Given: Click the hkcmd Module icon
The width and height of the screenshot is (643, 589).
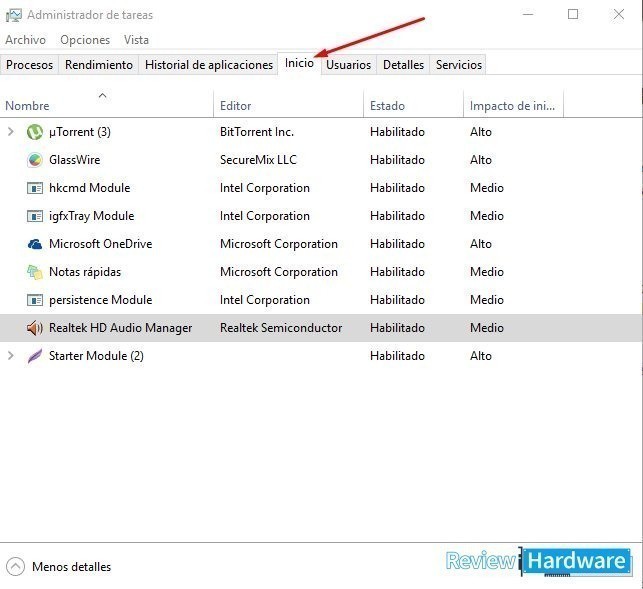Looking at the screenshot, I should click(x=35, y=188).
